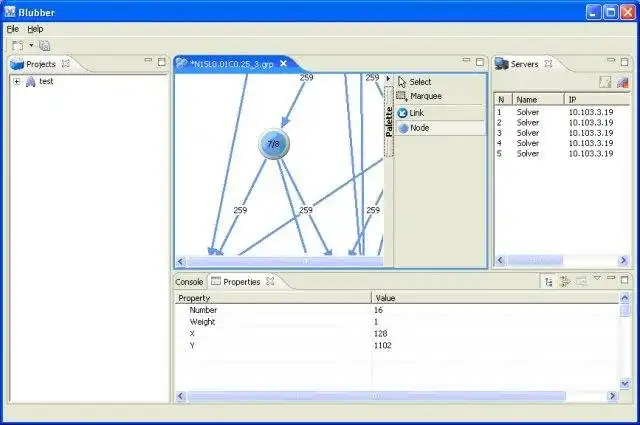The height and width of the screenshot is (425, 640).
Task: Pick the Link tool in palette
Action: click(x=440, y=113)
